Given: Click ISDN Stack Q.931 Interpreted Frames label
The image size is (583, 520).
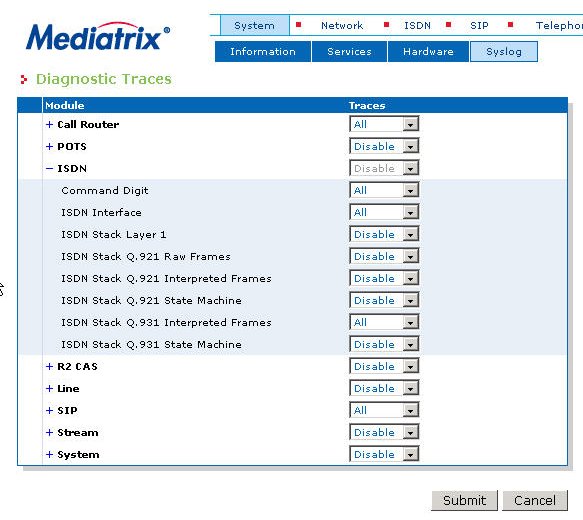Looking at the screenshot, I should tap(166, 323).
